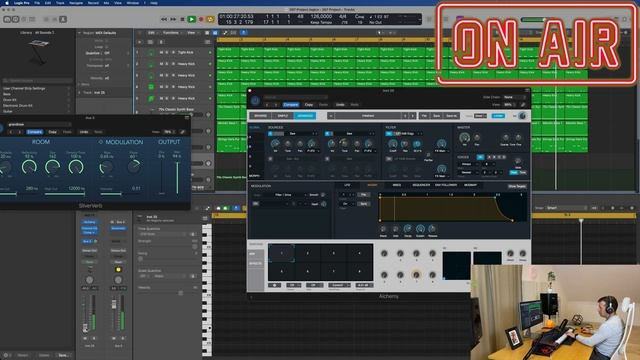Click the File button in Alchemy
This screenshot has width=640, height=360.
[424, 116]
